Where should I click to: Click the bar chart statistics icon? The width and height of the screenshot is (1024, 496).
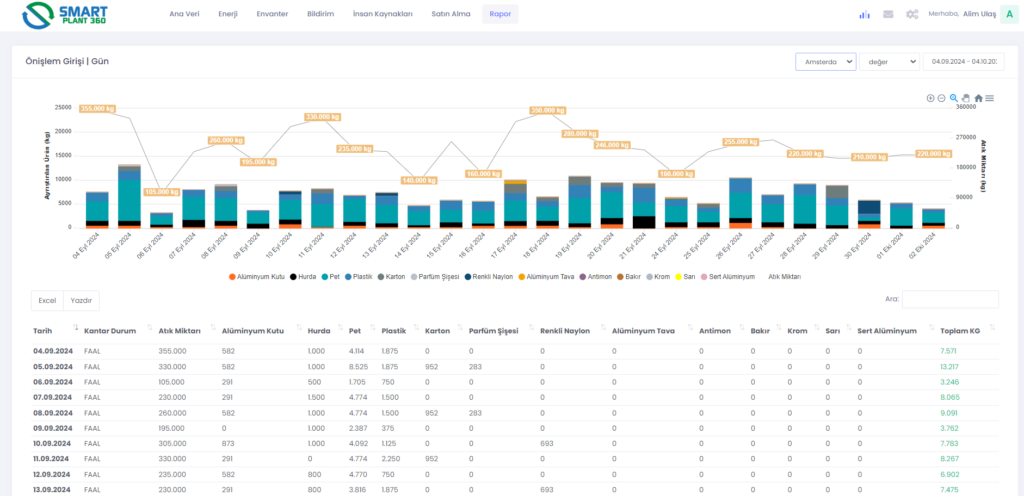pyautogui.click(x=864, y=14)
